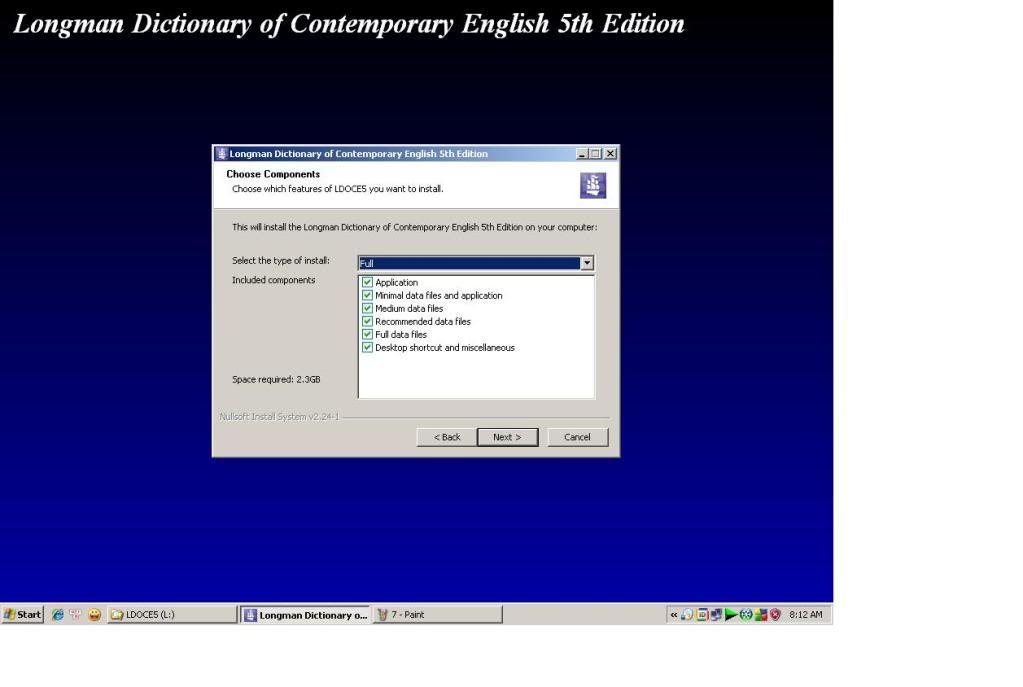The image size is (1023, 687).
Task: Click the large italic Longman Dictionary background title
Action: pyautogui.click(x=349, y=24)
